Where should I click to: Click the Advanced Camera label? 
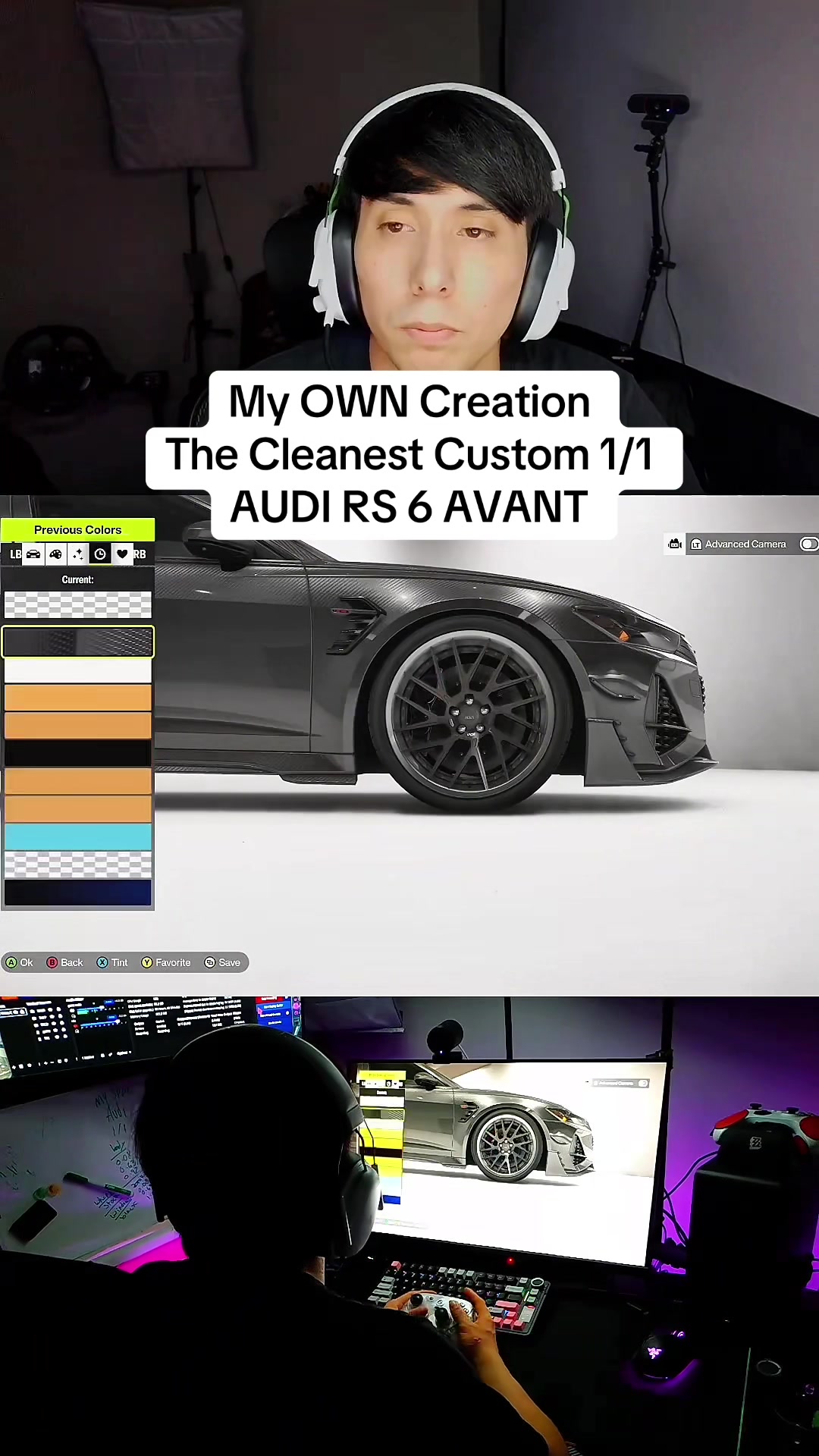click(x=745, y=544)
